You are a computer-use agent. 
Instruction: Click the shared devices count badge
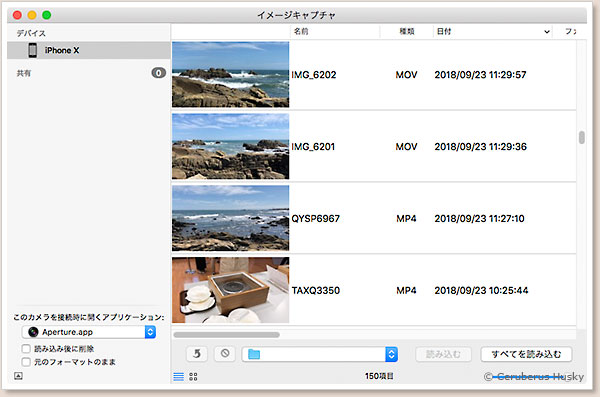coord(158,73)
